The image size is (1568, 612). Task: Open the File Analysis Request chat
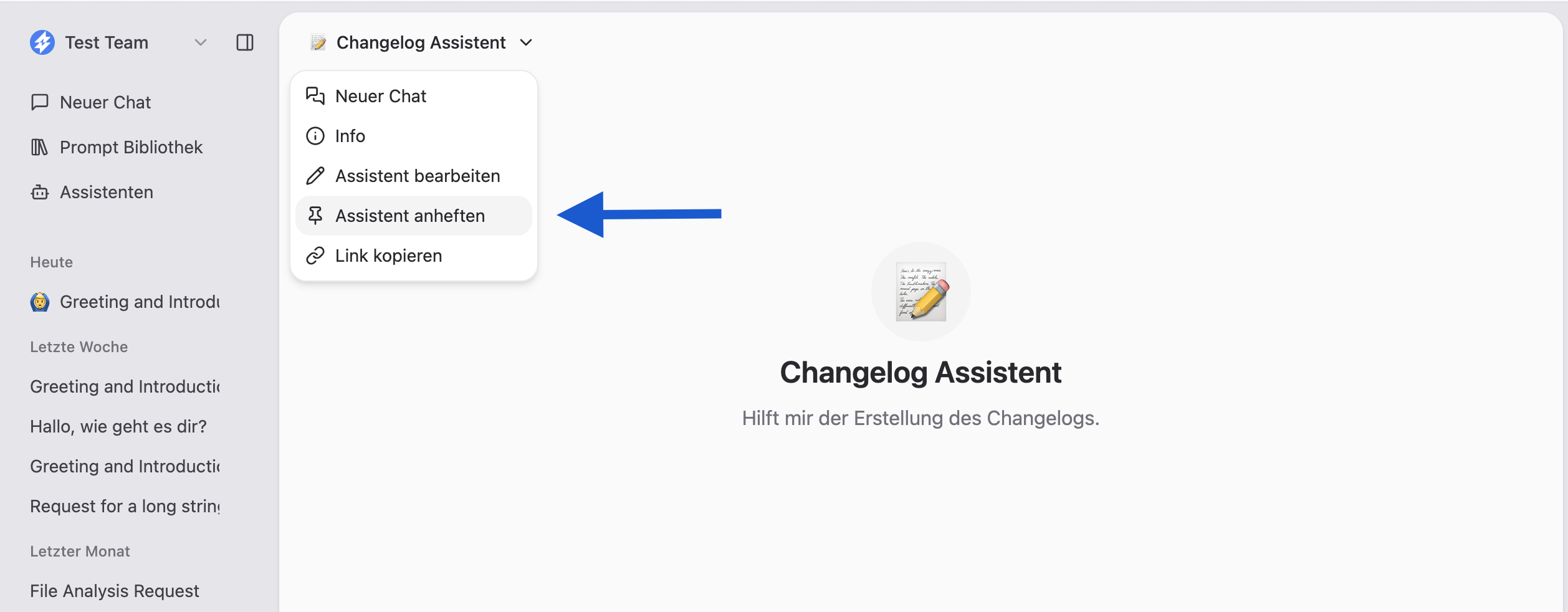tap(115, 591)
